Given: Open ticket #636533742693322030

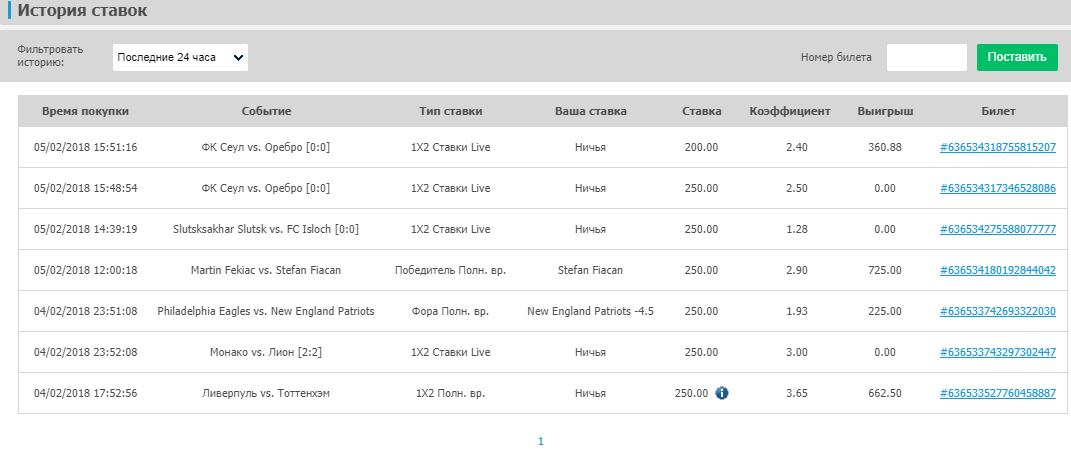Looking at the screenshot, I should click(x=998, y=311).
